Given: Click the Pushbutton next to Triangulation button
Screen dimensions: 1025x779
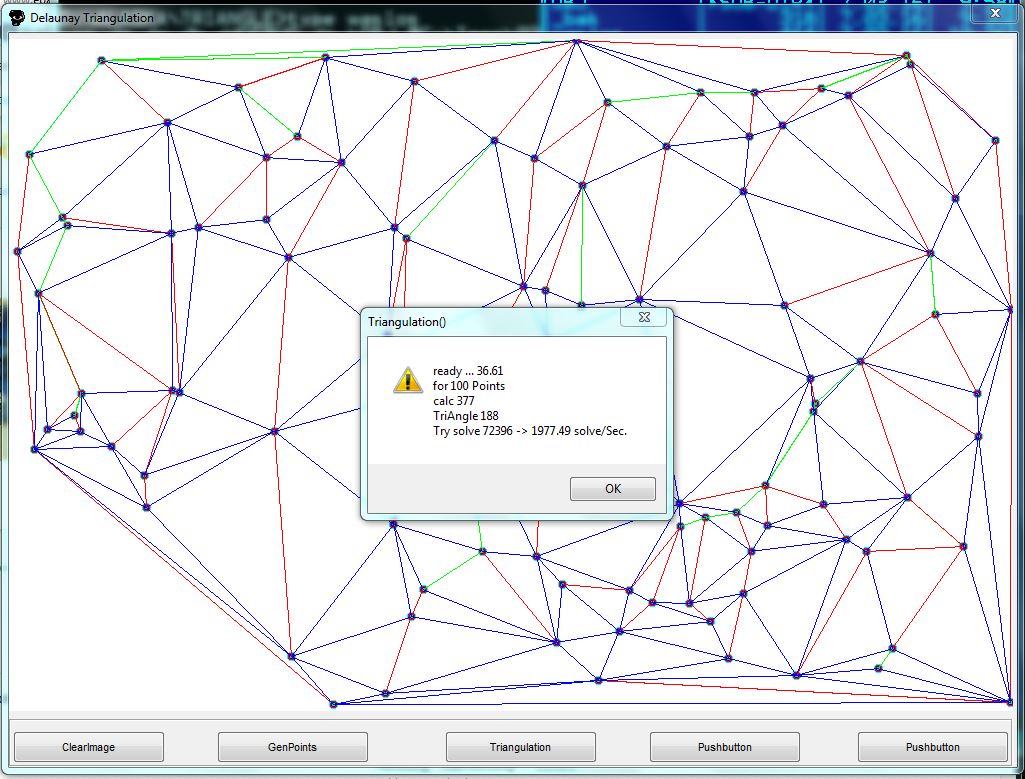Looking at the screenshot, I should pos(724,747).
